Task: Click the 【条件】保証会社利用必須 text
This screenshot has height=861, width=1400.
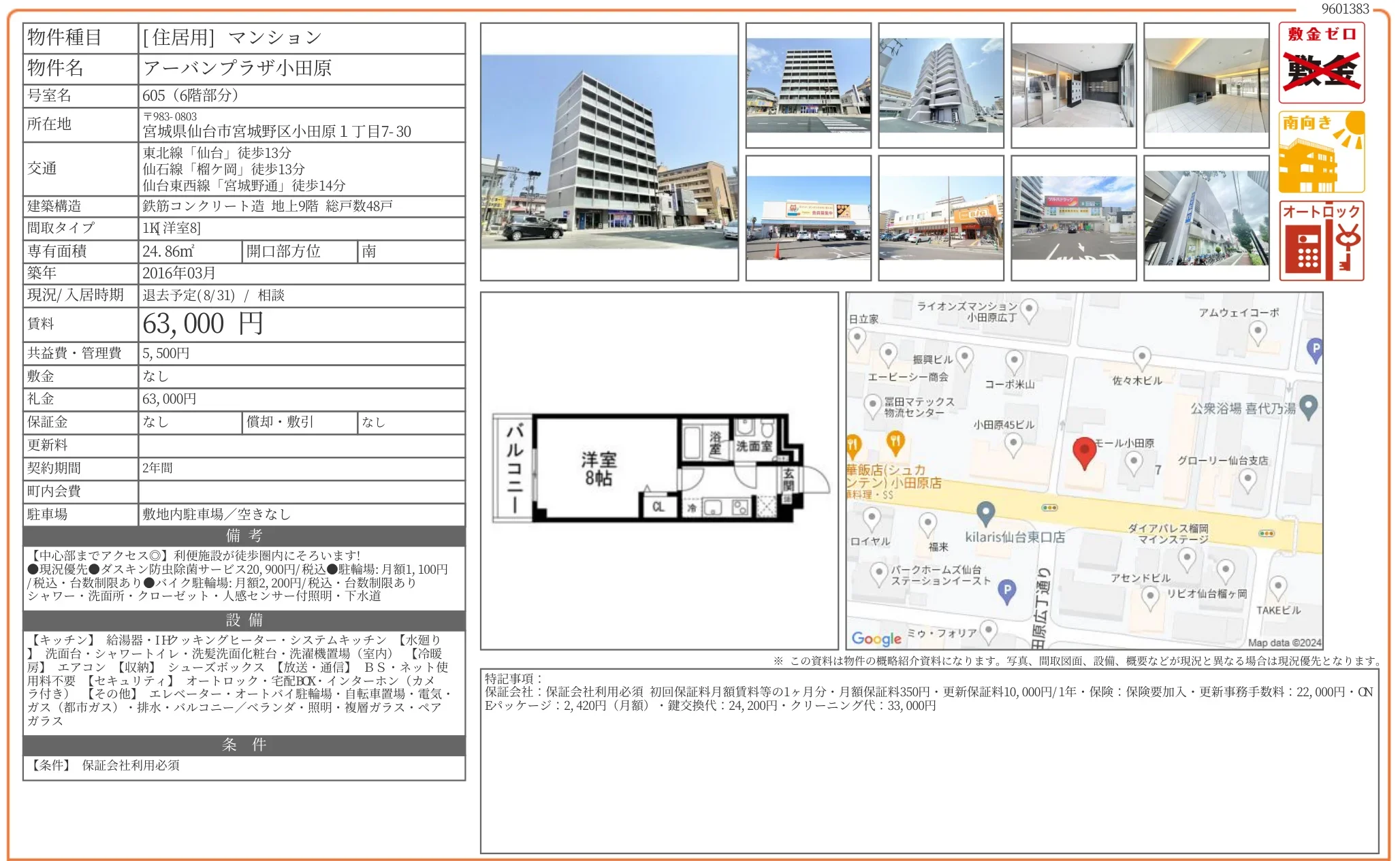Action: tap(104, 765)
